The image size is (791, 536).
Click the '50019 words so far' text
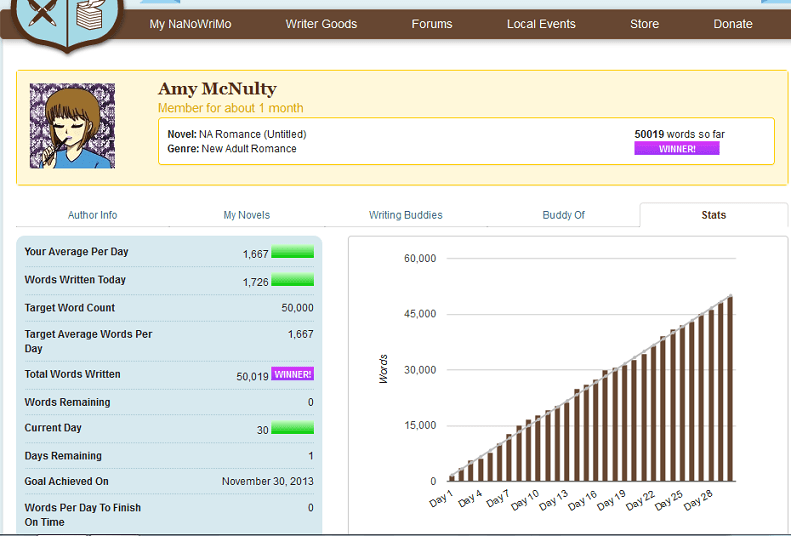(680, 134)
